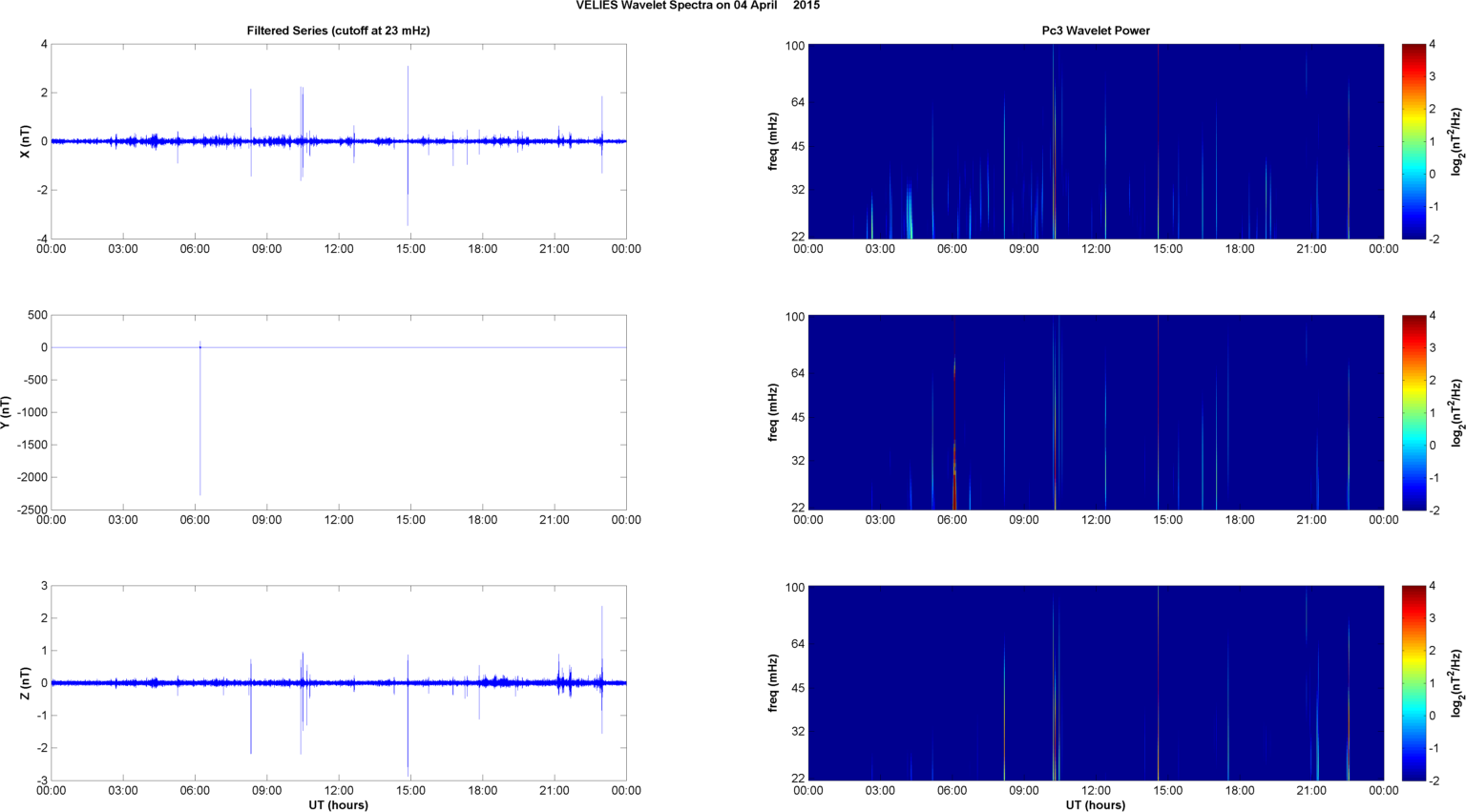Click the colorbar beside the top wavelet plot

tap(1414, 141)
